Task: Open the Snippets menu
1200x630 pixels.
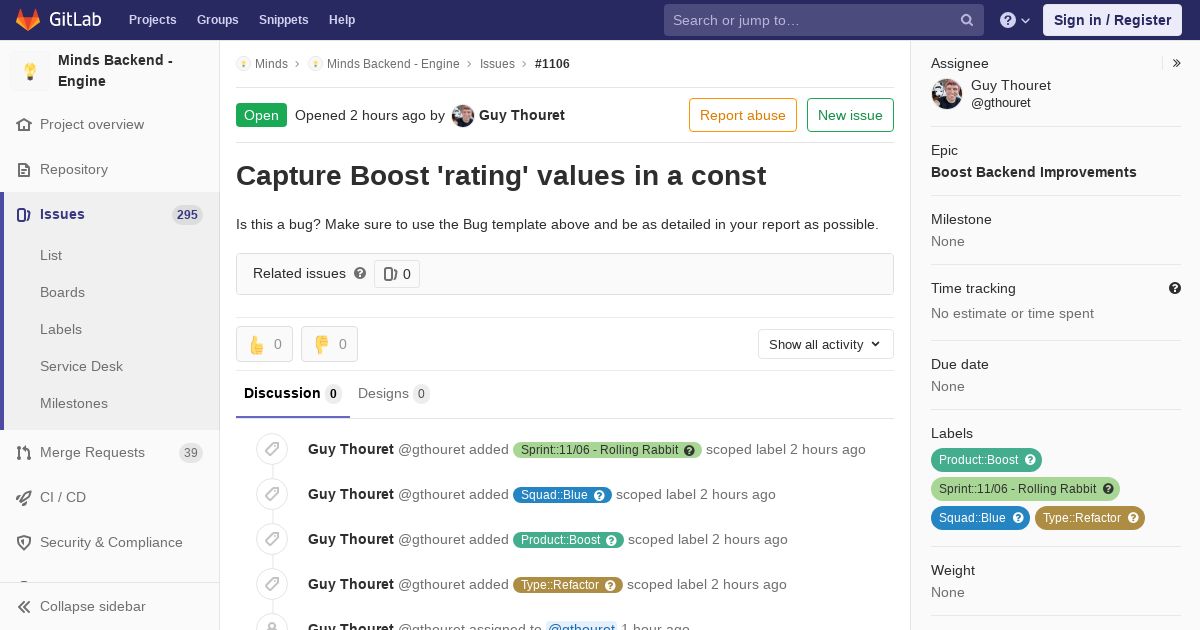Action: pyautogui.click(x=284, y=20)
